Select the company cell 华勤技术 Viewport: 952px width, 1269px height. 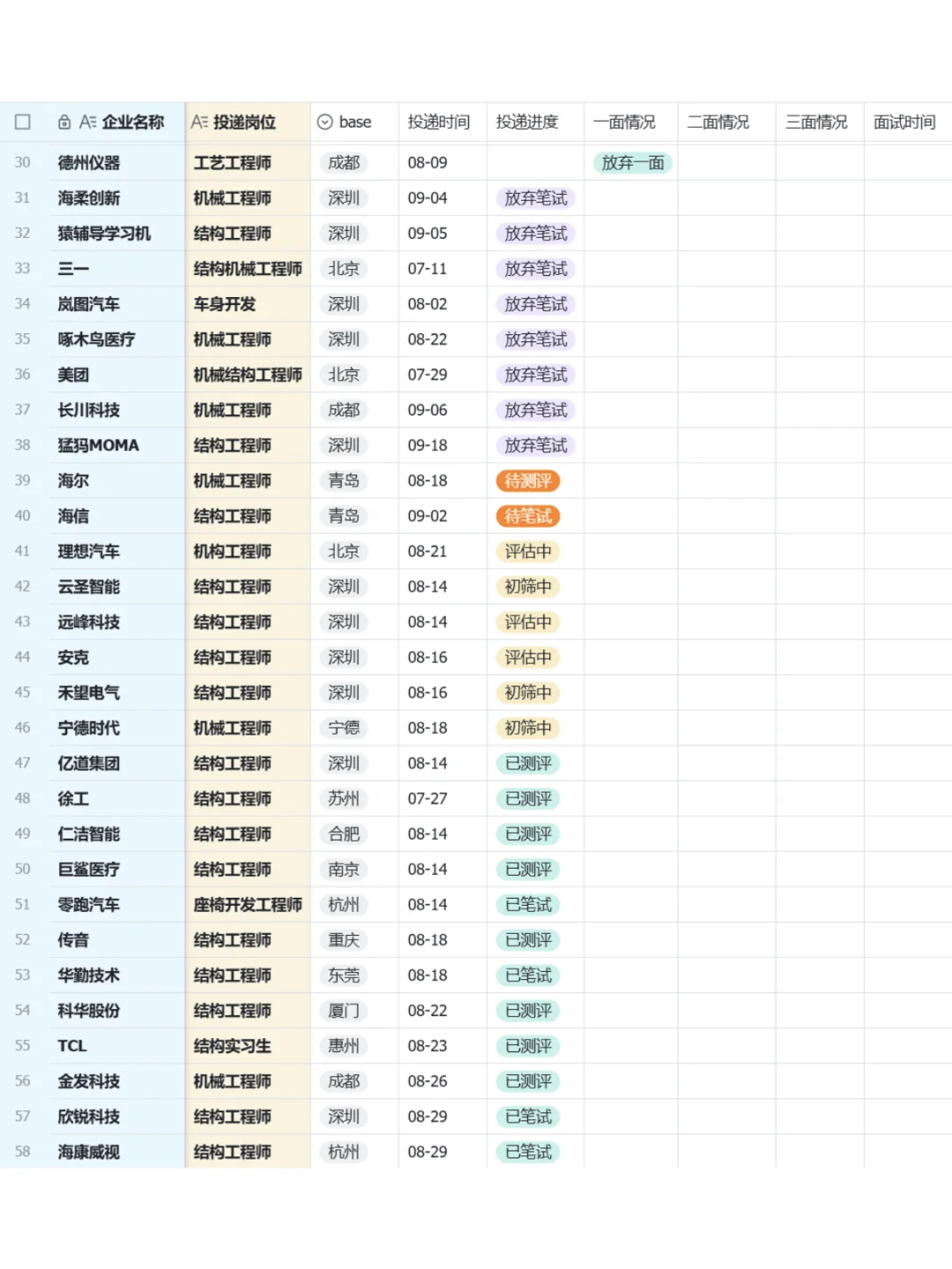point(116,975)
